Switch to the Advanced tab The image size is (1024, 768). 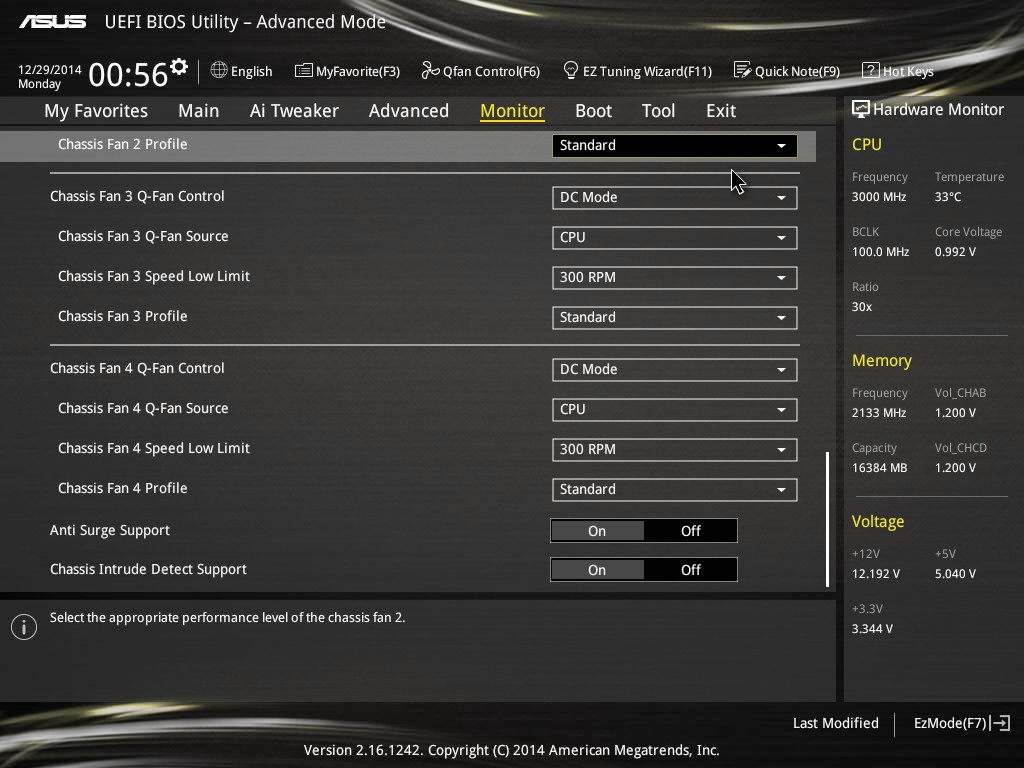pos(409,111)
